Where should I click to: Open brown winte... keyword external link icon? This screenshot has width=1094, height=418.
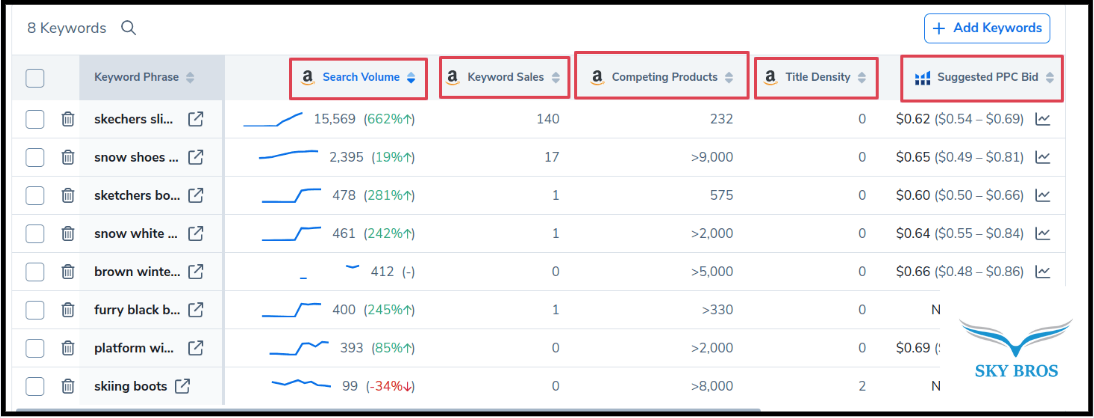(x=196, y=271)
